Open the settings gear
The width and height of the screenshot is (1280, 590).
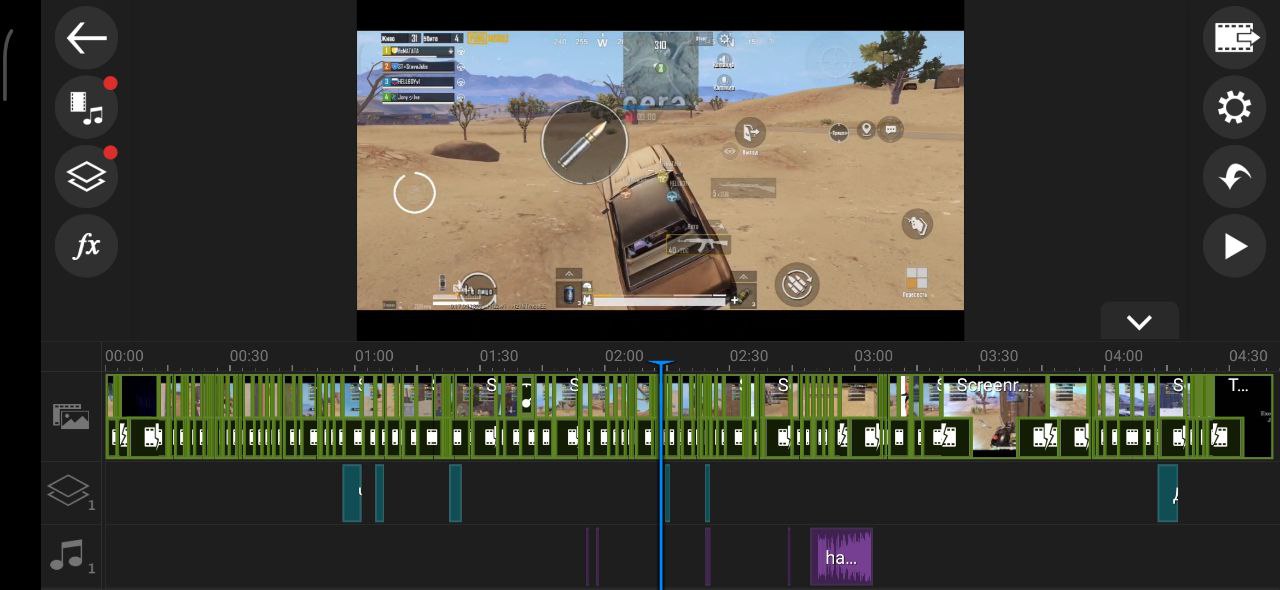(1235, 107)
